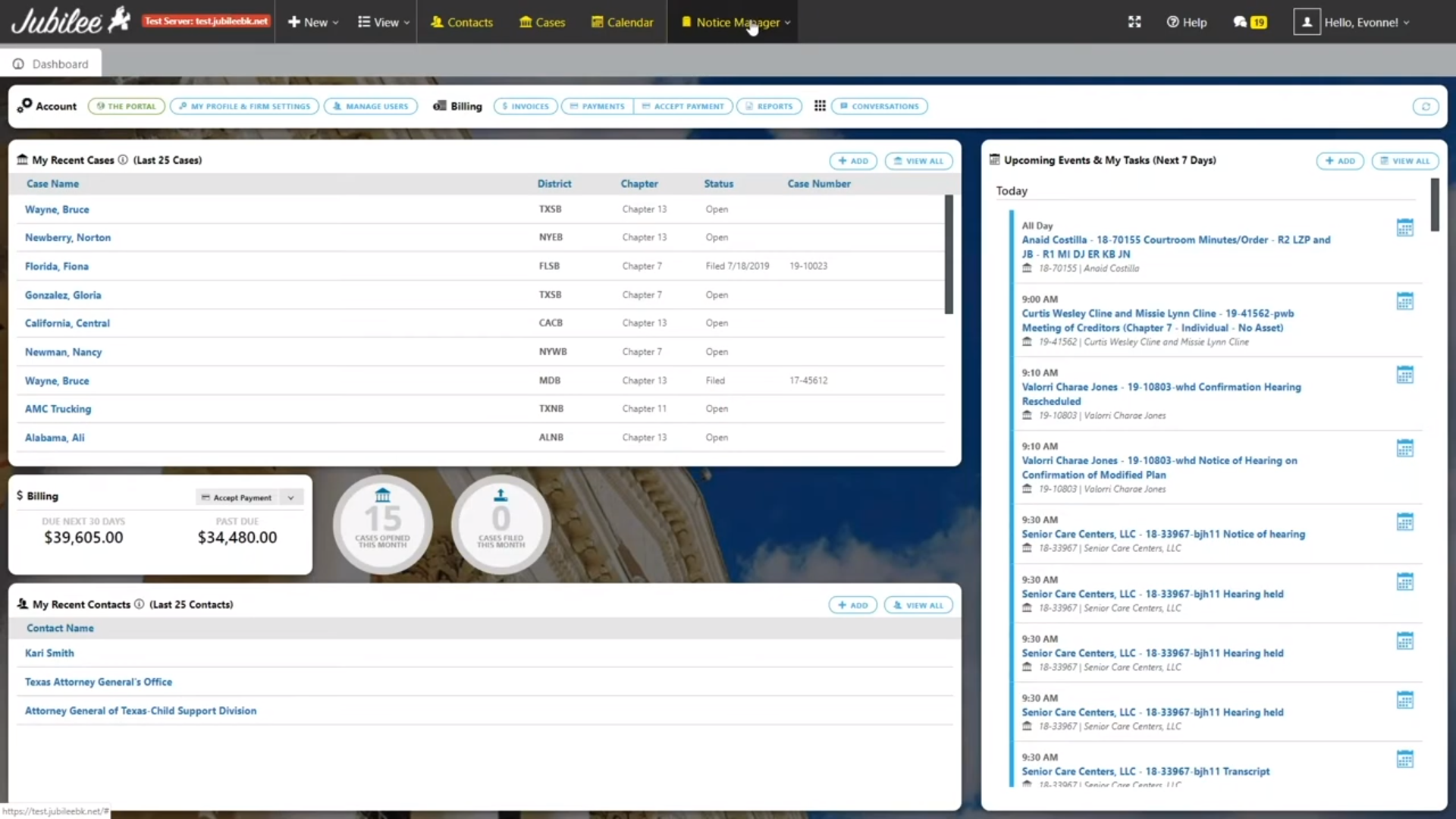Expand the View dropdown menu
Screen dimensions: 1456x819
pos(384,22)
